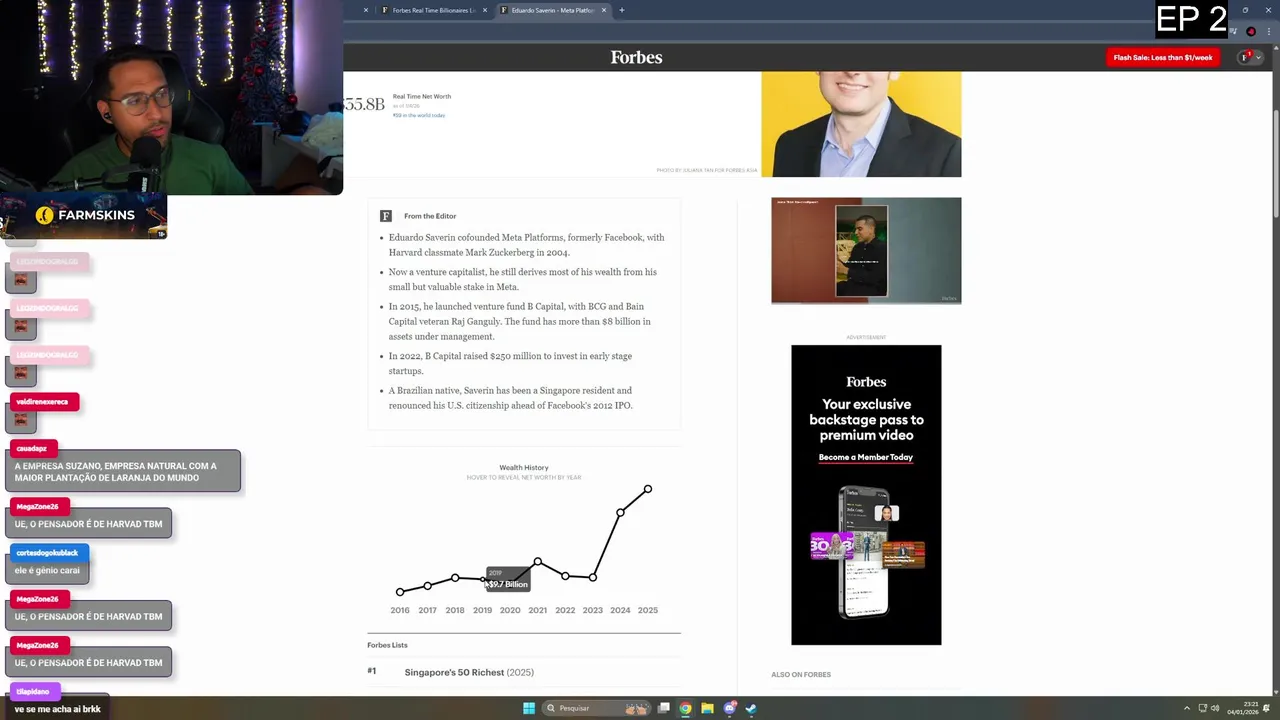Play the video thumbnail beside From the Editor

(x=866, y=250)
